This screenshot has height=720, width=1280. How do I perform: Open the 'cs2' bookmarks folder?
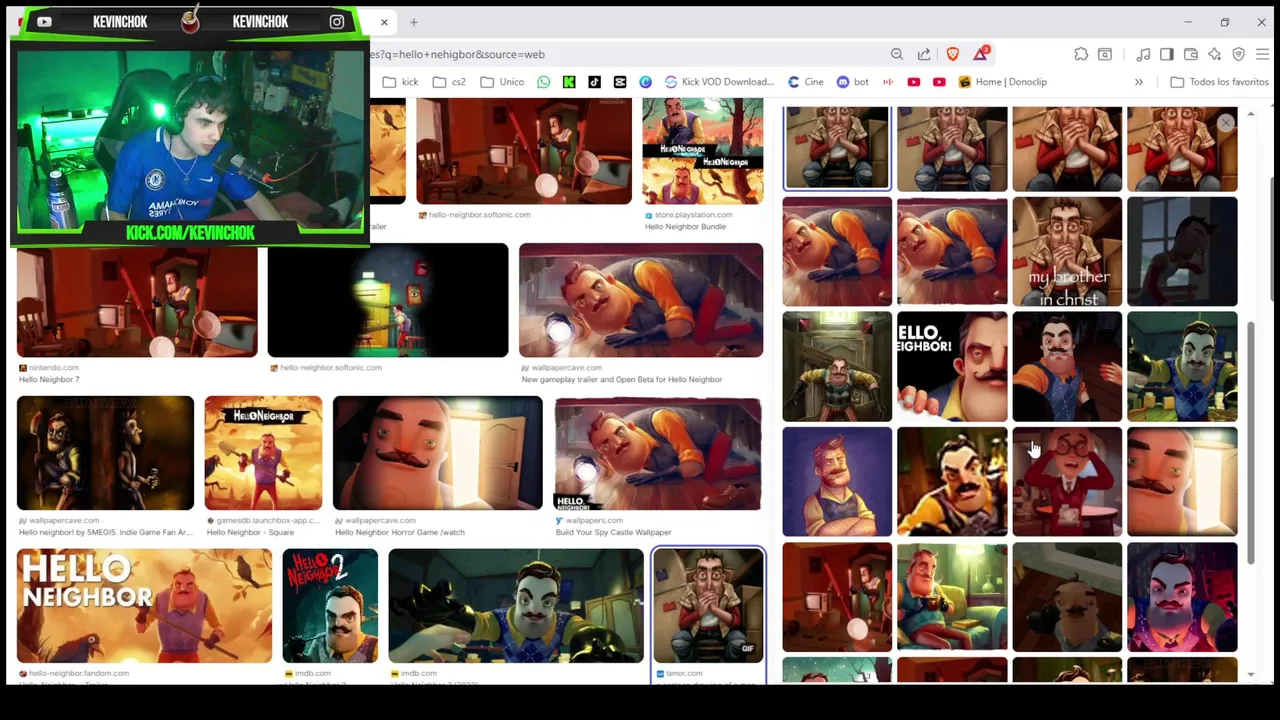tap(449, 82)
